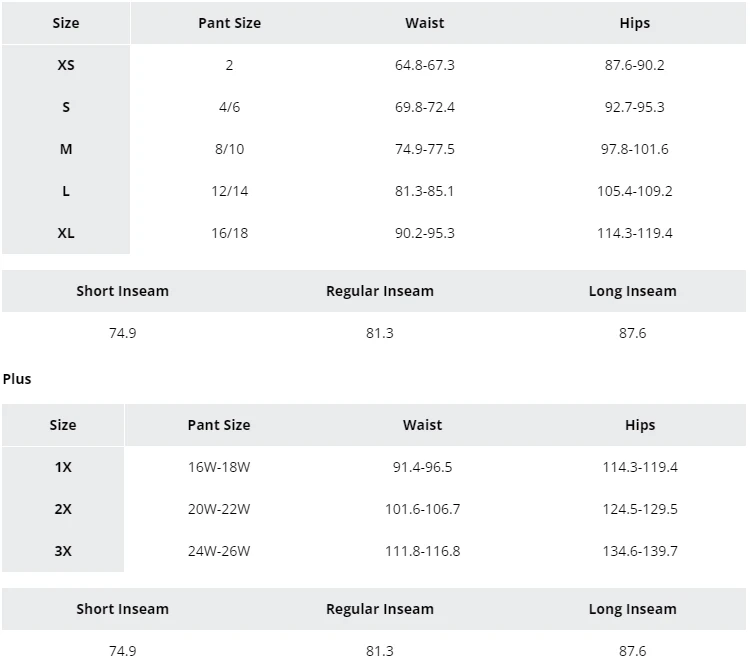Select the 12/14 pant size cell
Screen dimensions: 750x666
229,191
